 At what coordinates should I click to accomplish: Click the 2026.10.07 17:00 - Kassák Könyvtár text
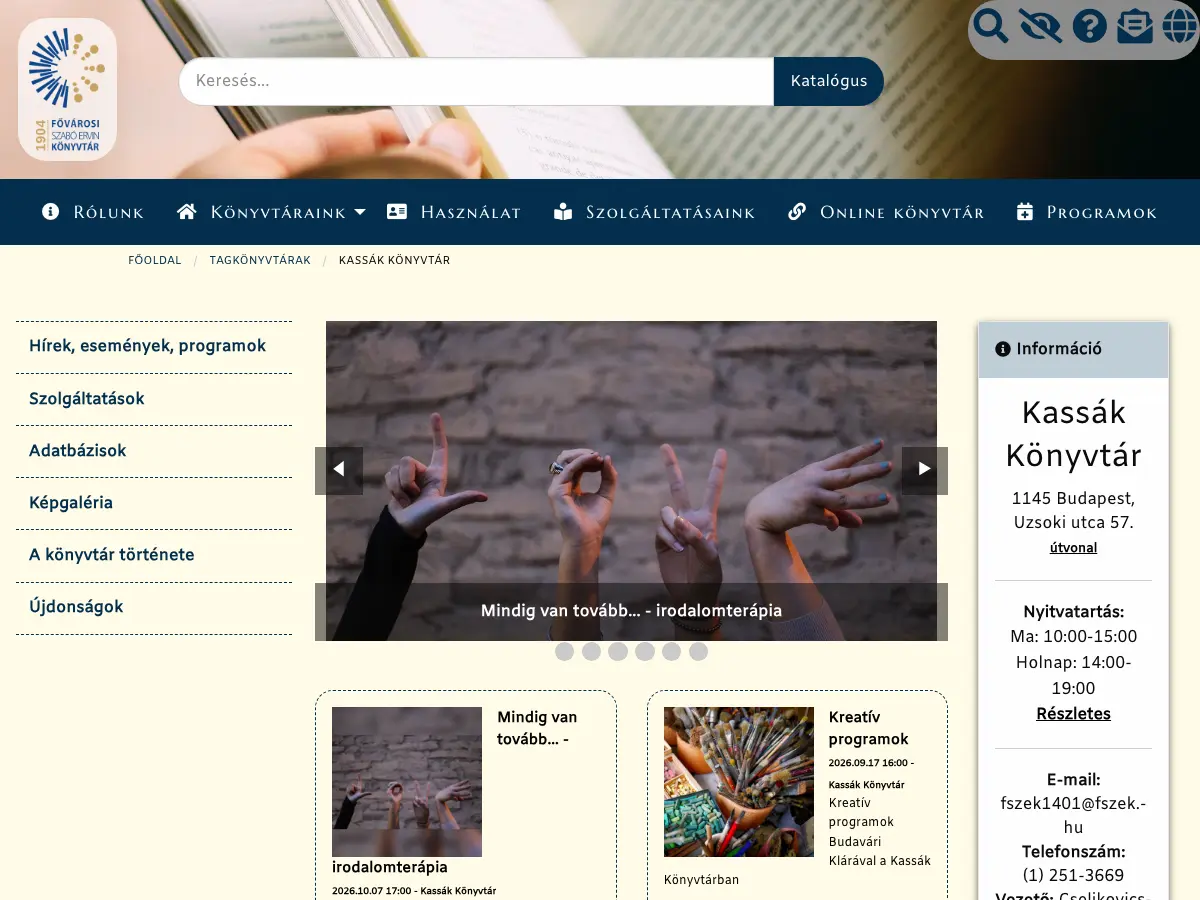pos(414,891)
